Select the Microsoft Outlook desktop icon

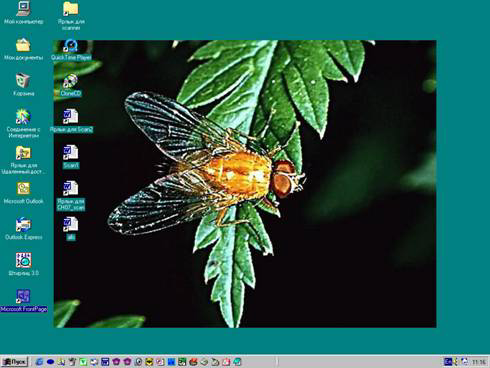pos(23,189)
